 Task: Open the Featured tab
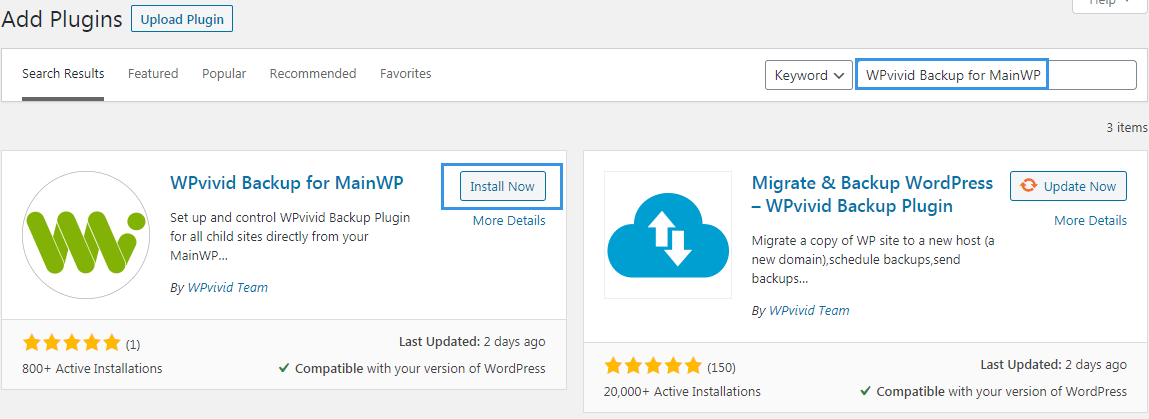click(153, 74)
